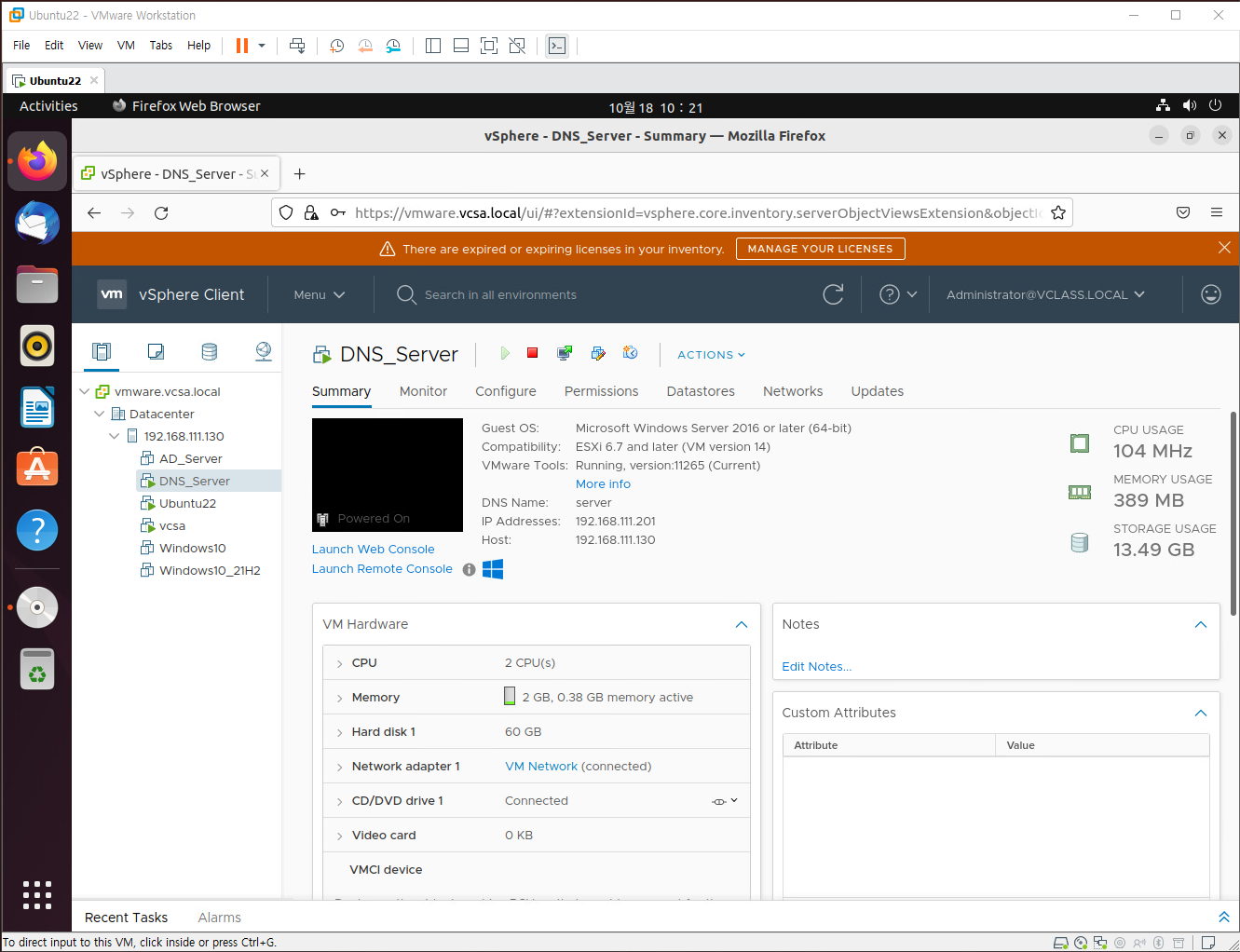Click the red Power Off icon
The height and width of the screenshot is (952, 1240).
(533, 353)
